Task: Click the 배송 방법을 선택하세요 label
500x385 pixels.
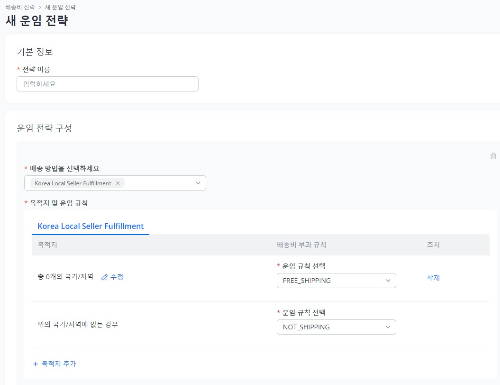Action: [x=64, y=168]
